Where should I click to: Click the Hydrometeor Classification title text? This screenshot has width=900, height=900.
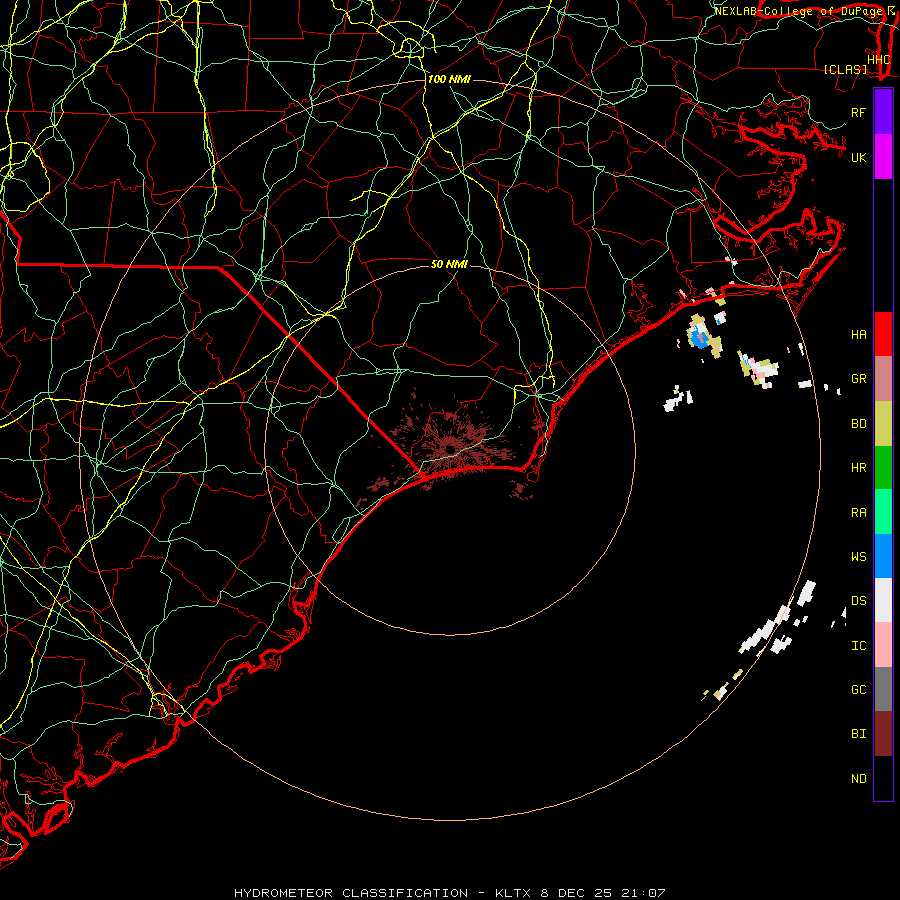pyautogui.click(x=351, y=893)
